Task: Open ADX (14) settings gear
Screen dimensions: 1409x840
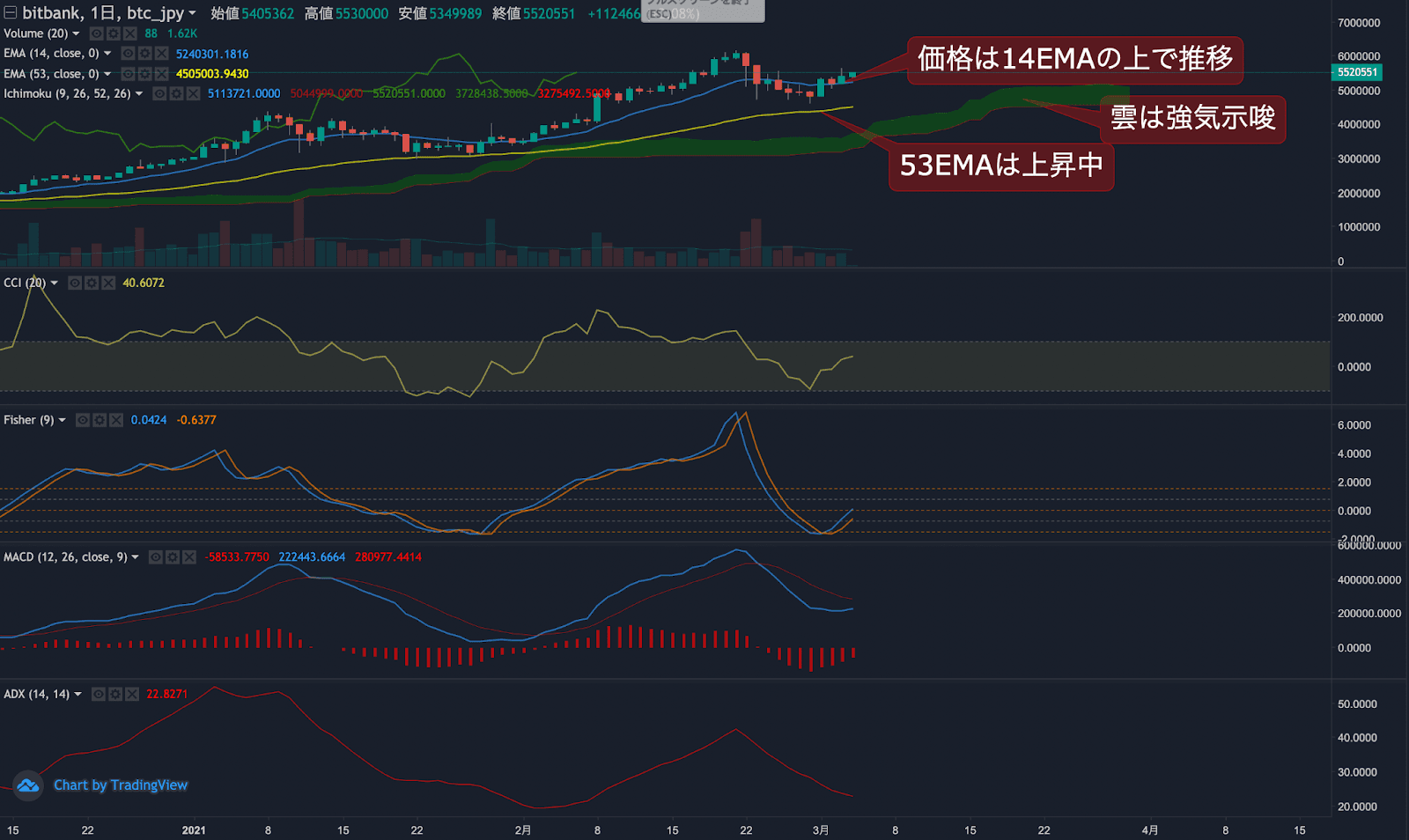Action: tap(115, 694)
